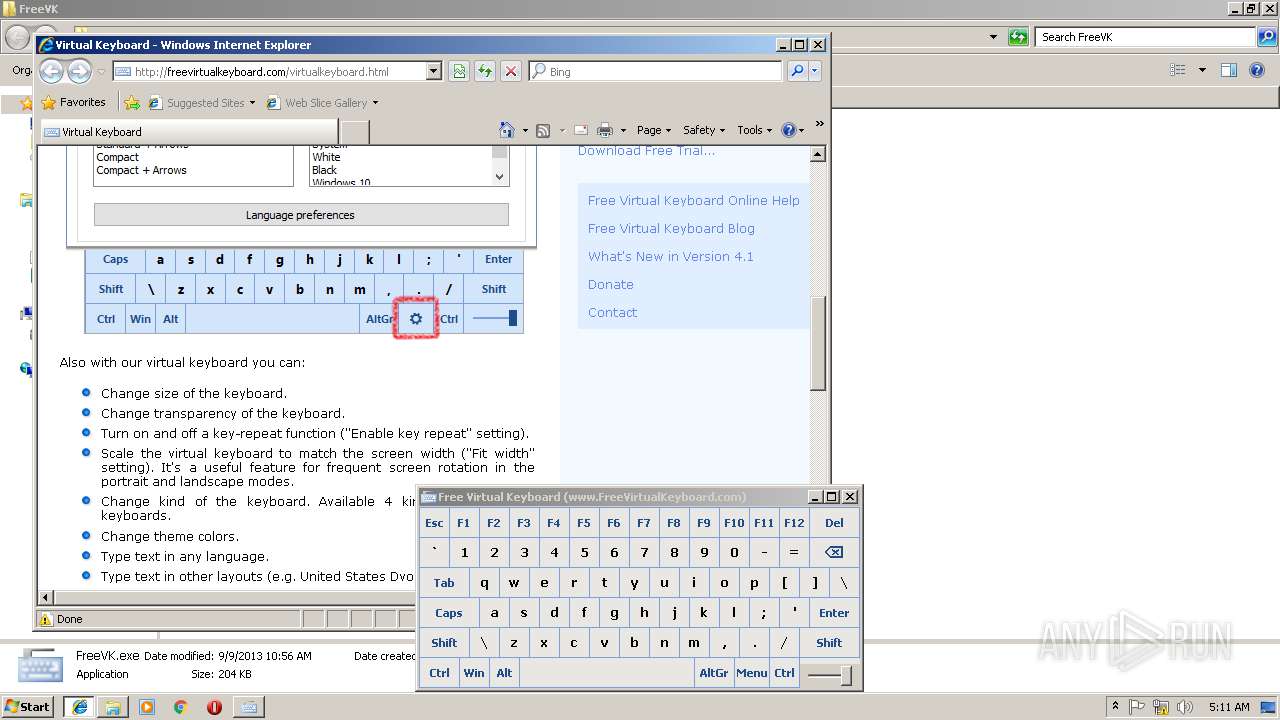Select the Virtual Keyboard browser tab
Screen dimensions: 1280x720
tap(188, 131)
